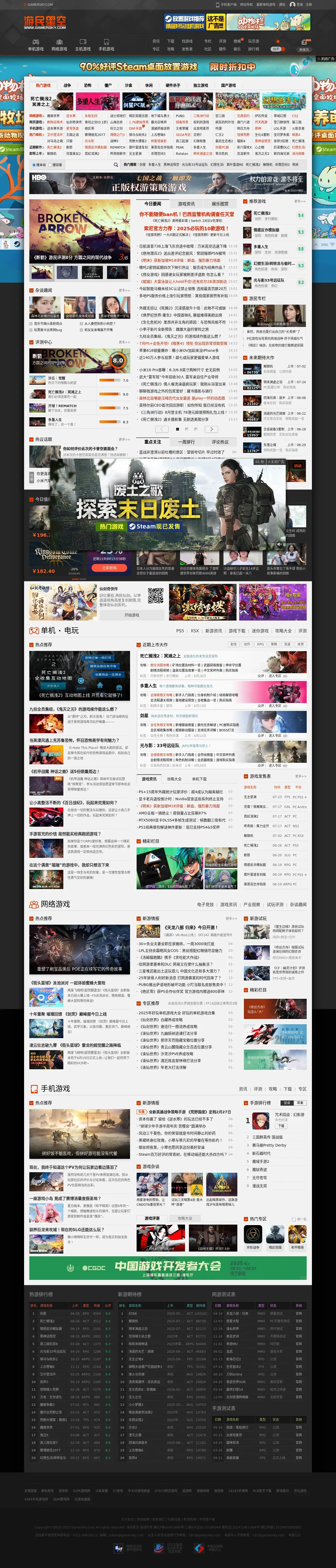Filter 近期上市大作 by 射击
The image size is (336, 1568).
pyautogui.click(x=234, y=644)
